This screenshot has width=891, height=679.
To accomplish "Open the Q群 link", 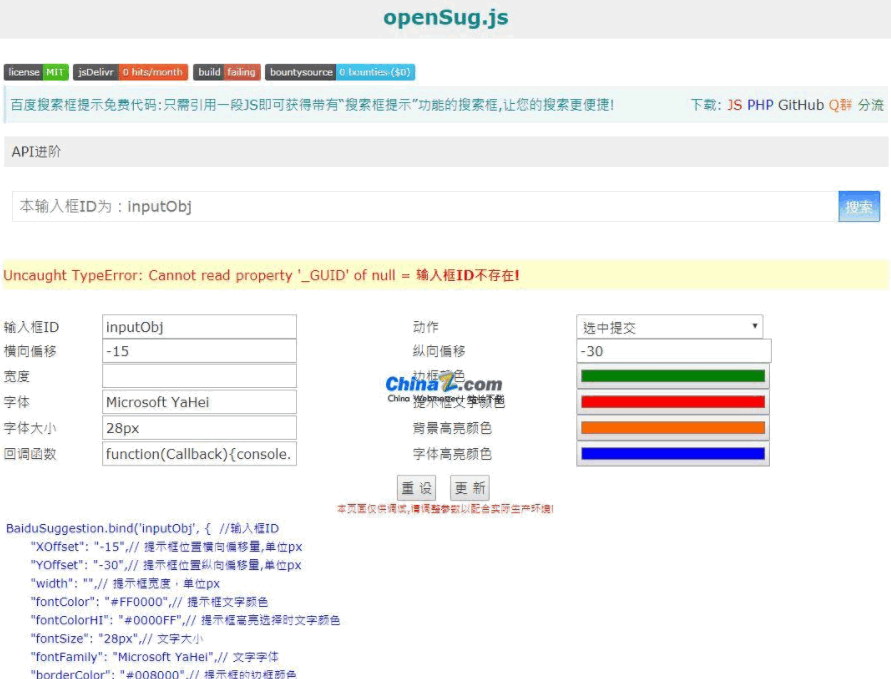I will click(x=840, y=105).
